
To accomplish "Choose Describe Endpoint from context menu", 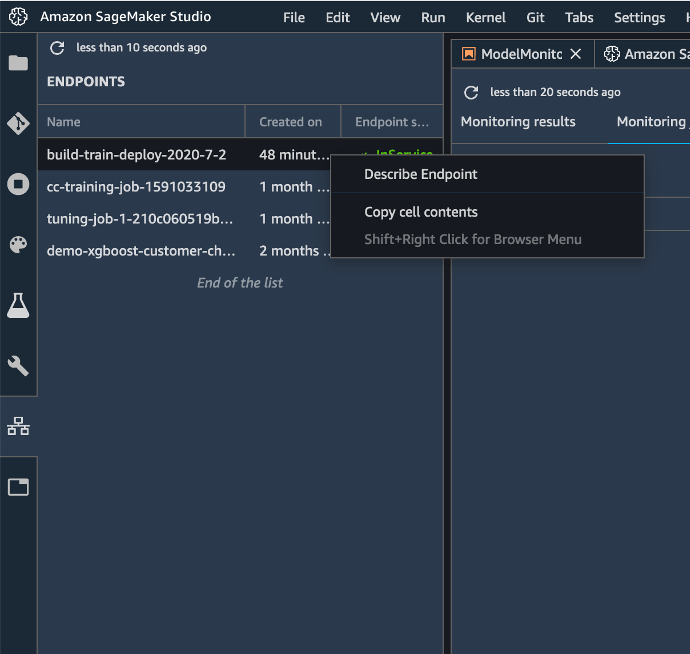I will click(420, 174).
